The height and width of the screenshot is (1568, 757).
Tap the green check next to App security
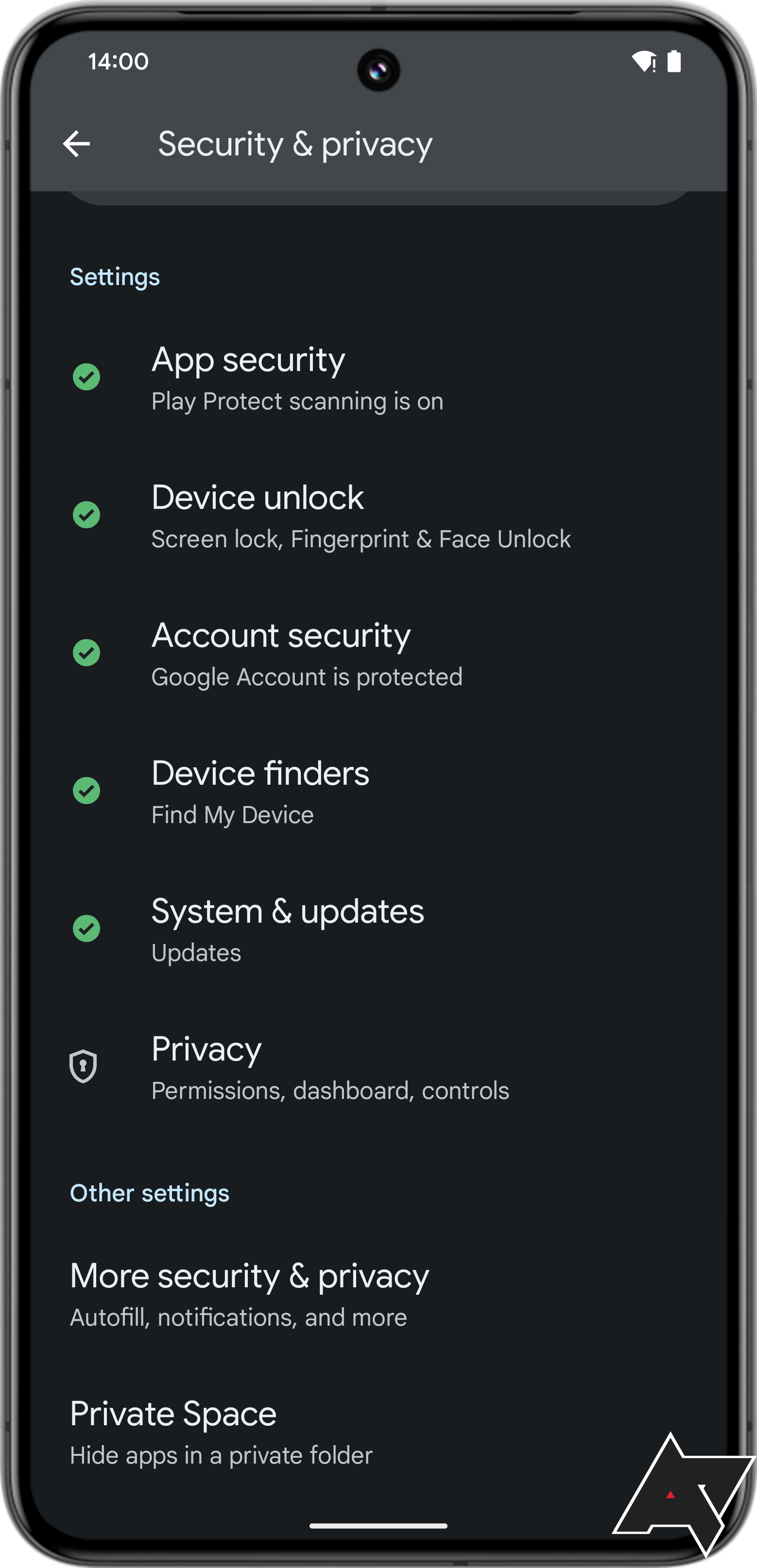click(86, 377)
